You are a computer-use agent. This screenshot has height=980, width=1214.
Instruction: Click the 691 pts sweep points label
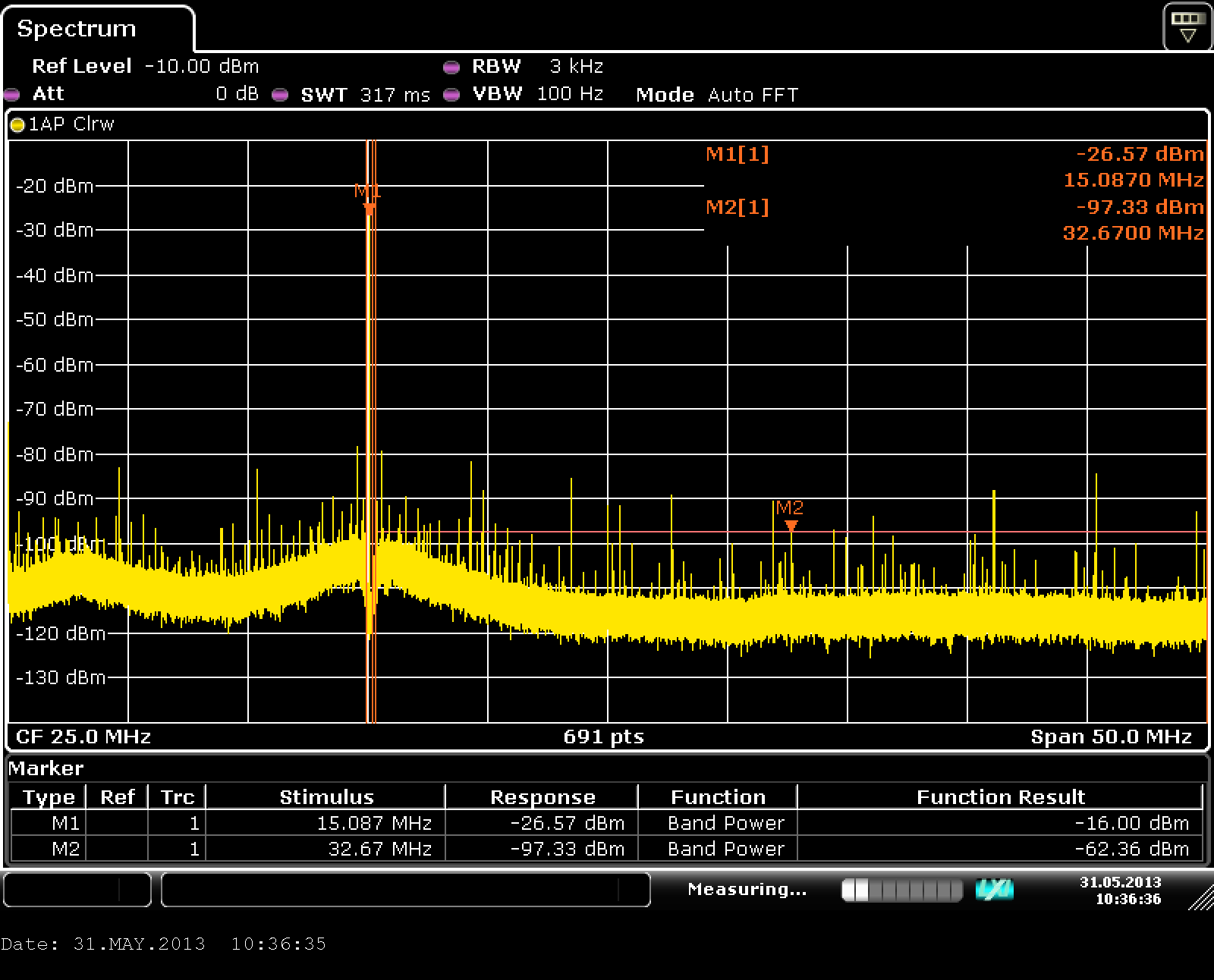pos(603,737)
